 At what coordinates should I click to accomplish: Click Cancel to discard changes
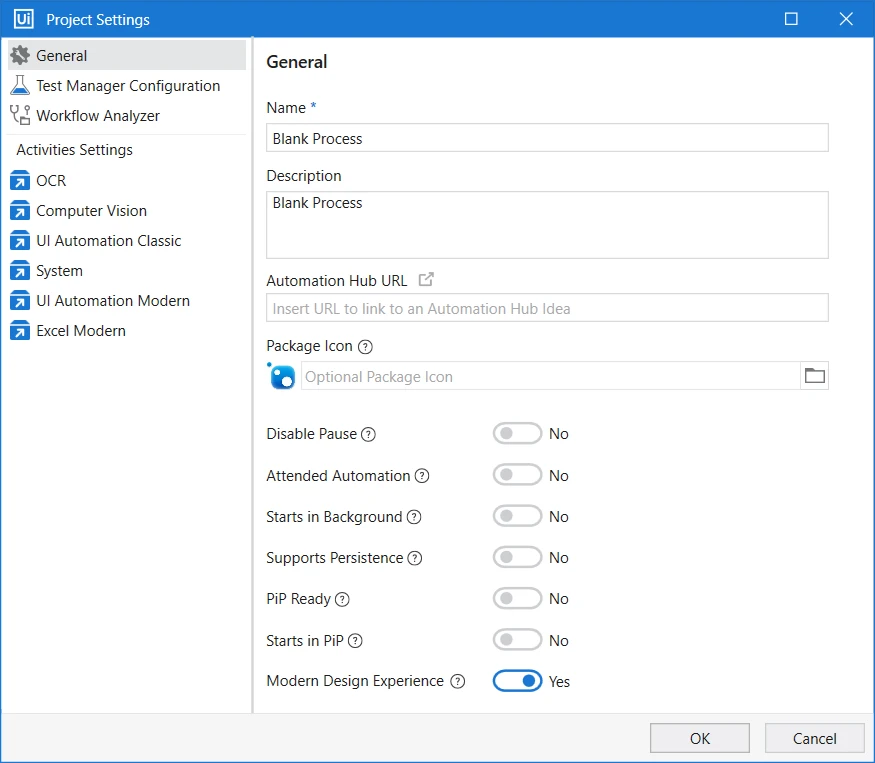[x=814, y=738]
